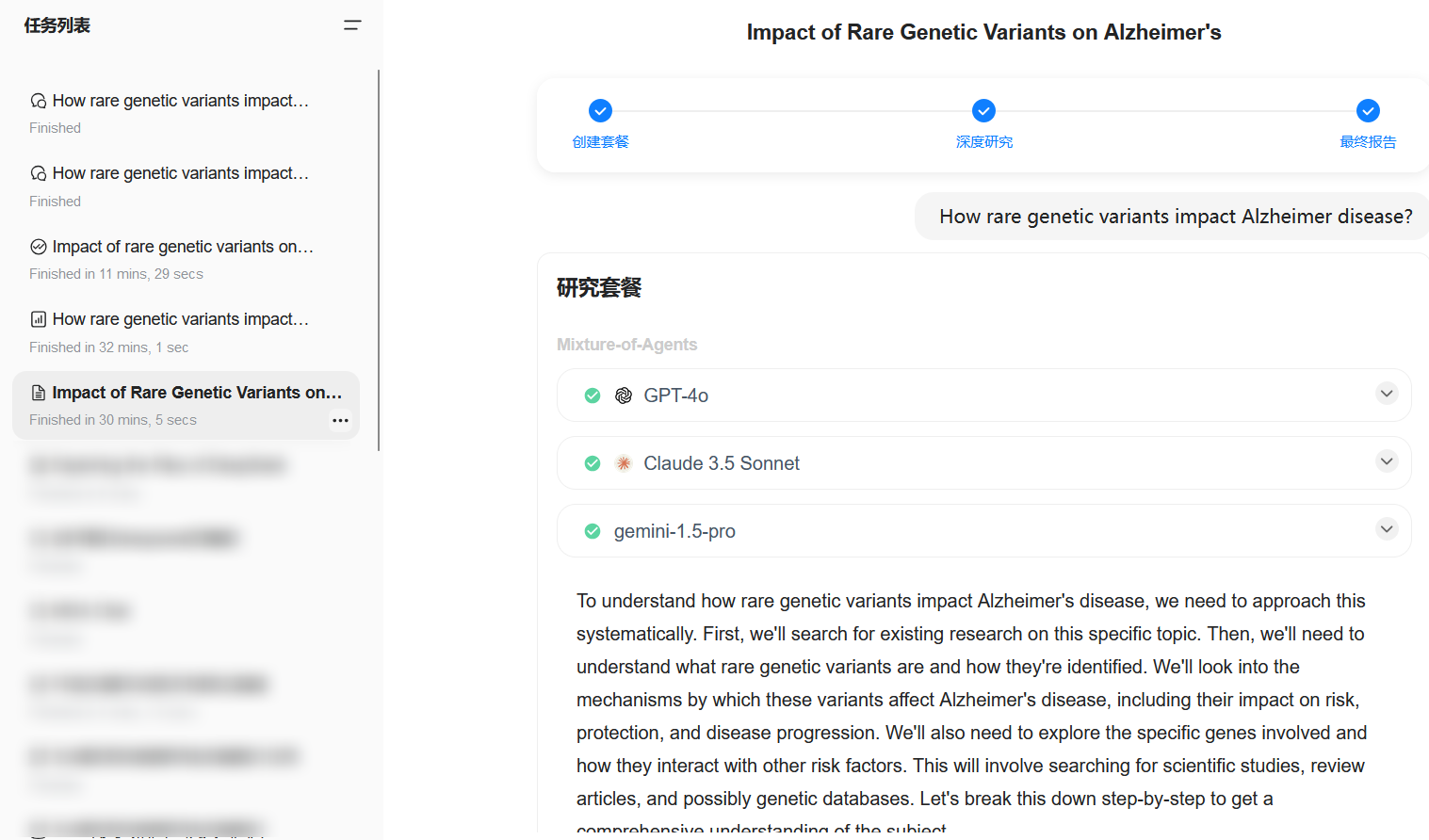Click the 最终报告 step checkmark circle
The image size is (1429, 840).
click(x=1369, y=111)
